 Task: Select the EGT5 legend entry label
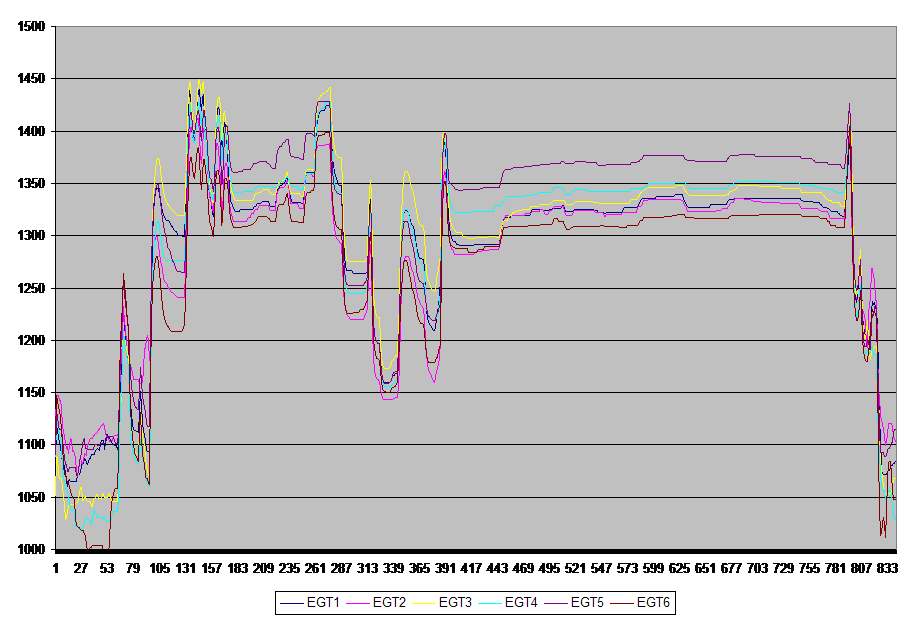[x=587, y=602]
